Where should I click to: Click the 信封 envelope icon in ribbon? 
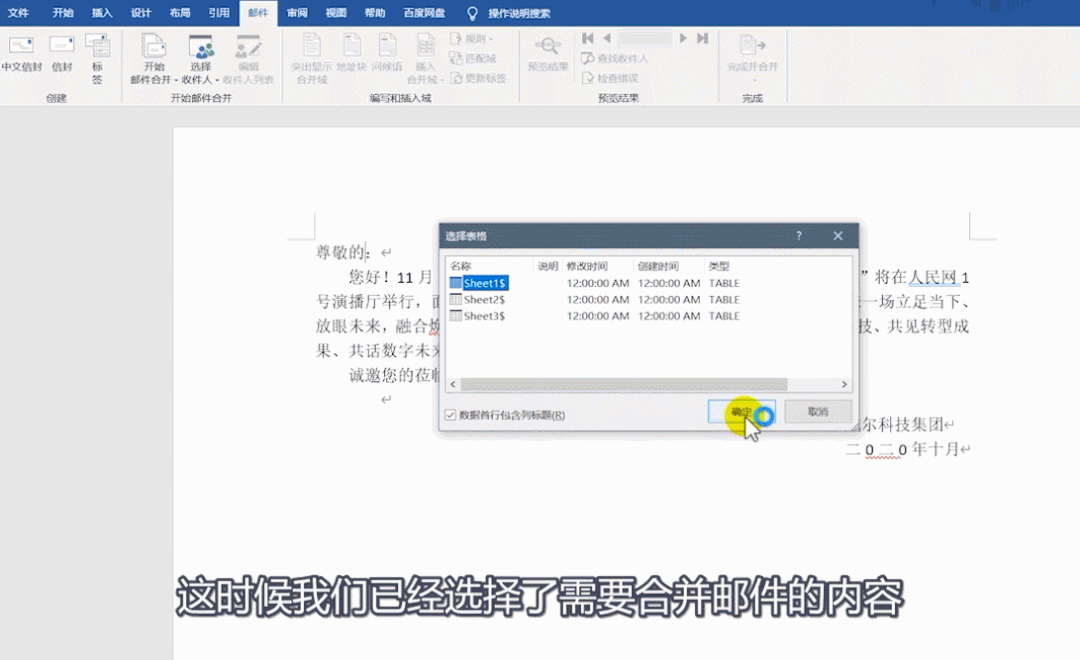pos(62,46)
